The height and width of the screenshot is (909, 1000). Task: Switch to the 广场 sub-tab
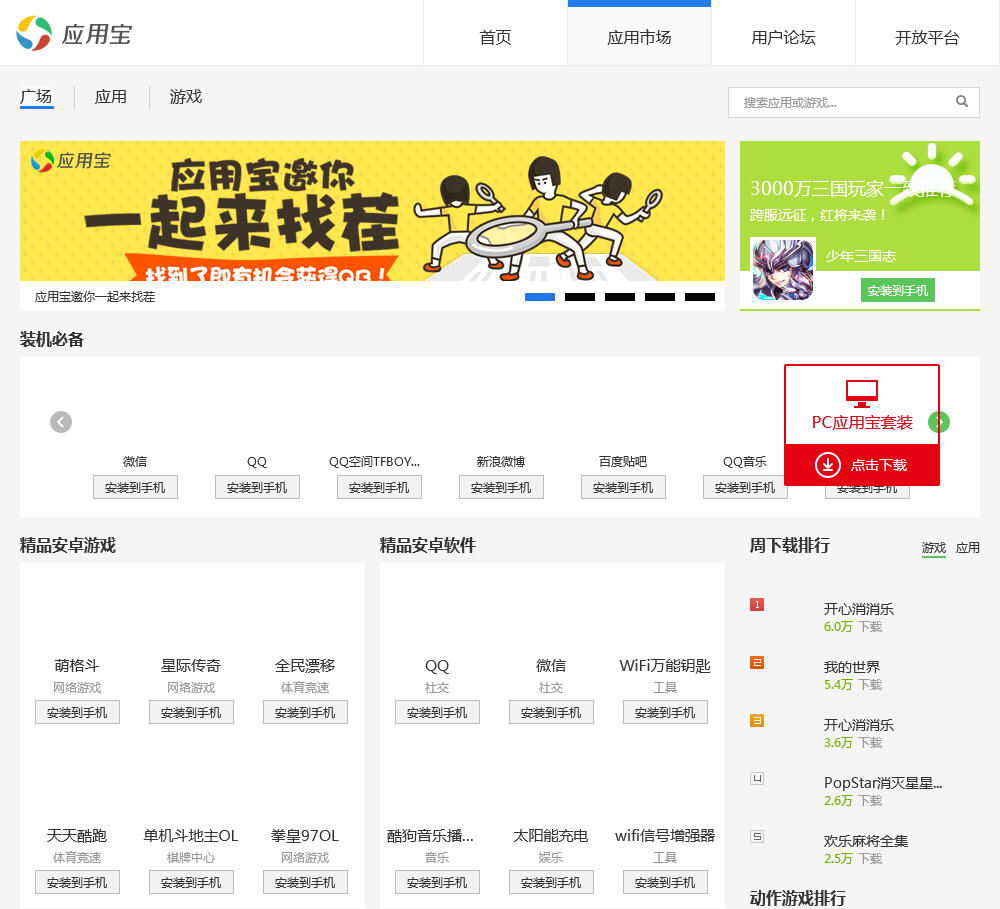pos(36,97)
